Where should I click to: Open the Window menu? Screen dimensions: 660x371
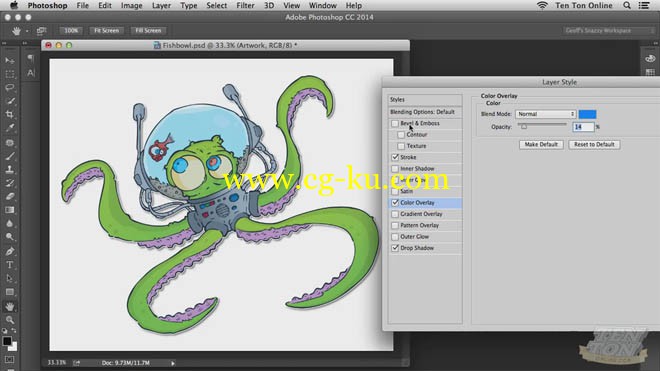click(322, 5)
